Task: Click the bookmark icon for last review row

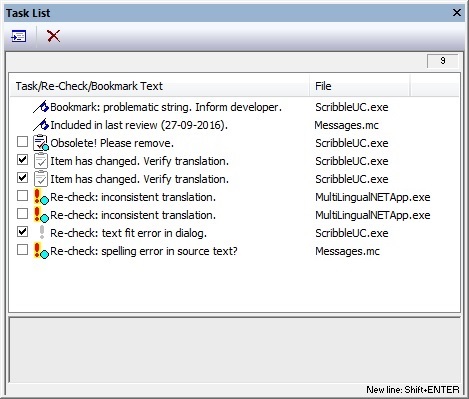Action: tap(41, 125)
